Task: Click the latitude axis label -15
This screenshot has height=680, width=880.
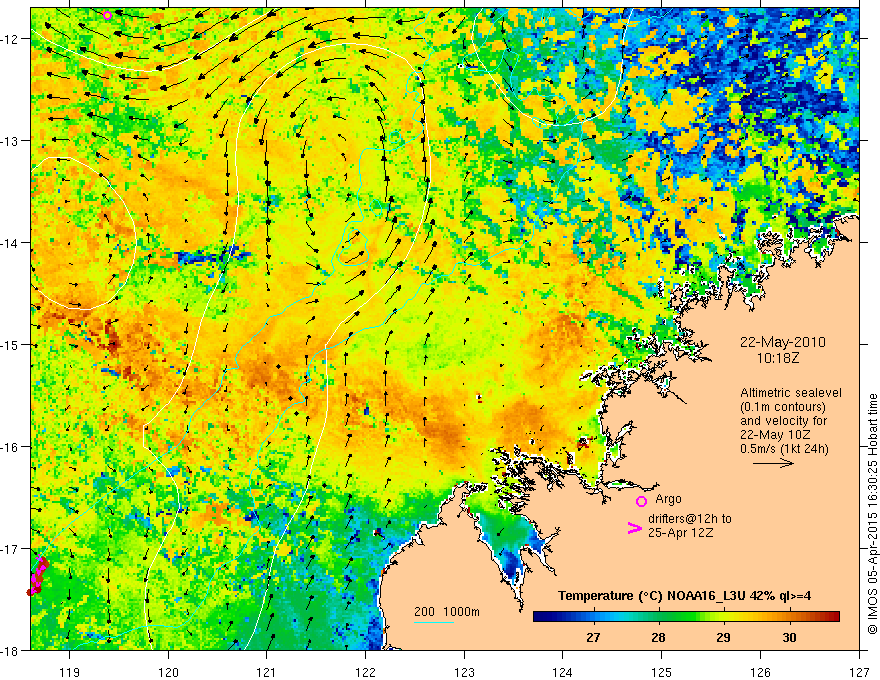Action: pos(11,344)
